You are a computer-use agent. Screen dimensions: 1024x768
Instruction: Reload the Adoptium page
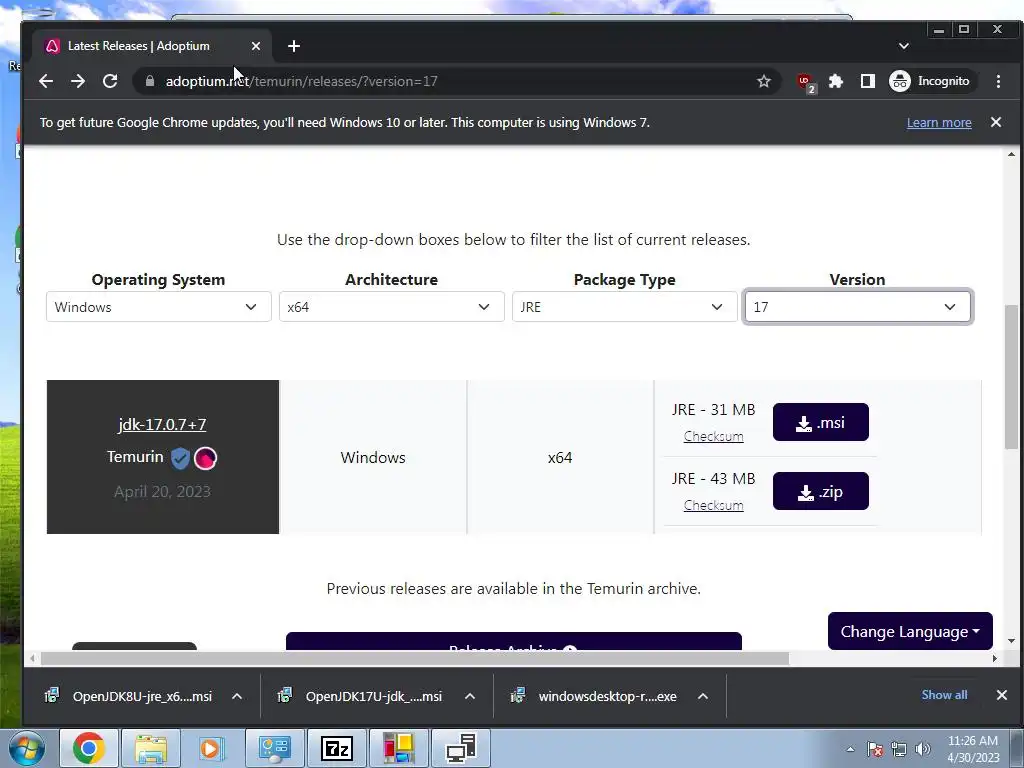tap(110, 81)
